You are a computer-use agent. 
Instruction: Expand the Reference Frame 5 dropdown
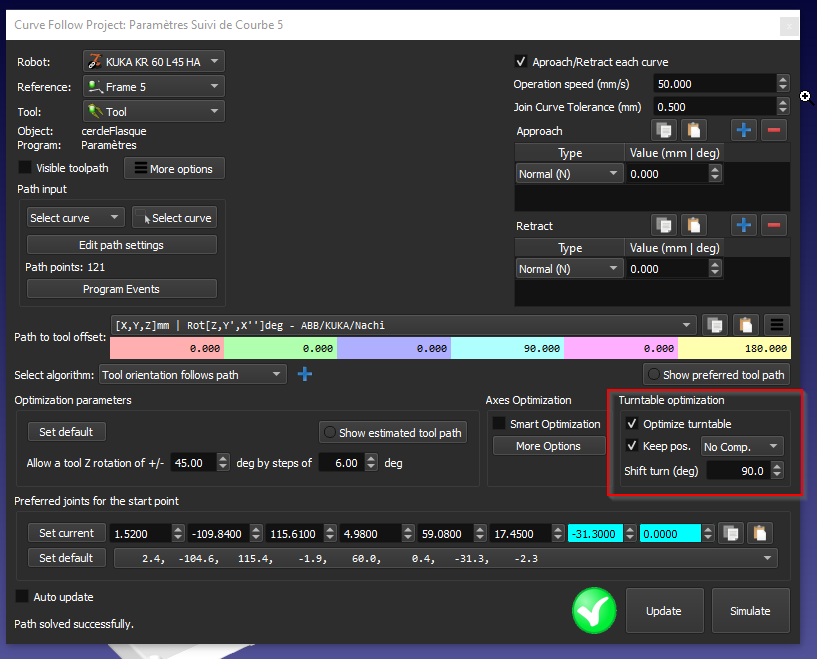click(153, 87)
